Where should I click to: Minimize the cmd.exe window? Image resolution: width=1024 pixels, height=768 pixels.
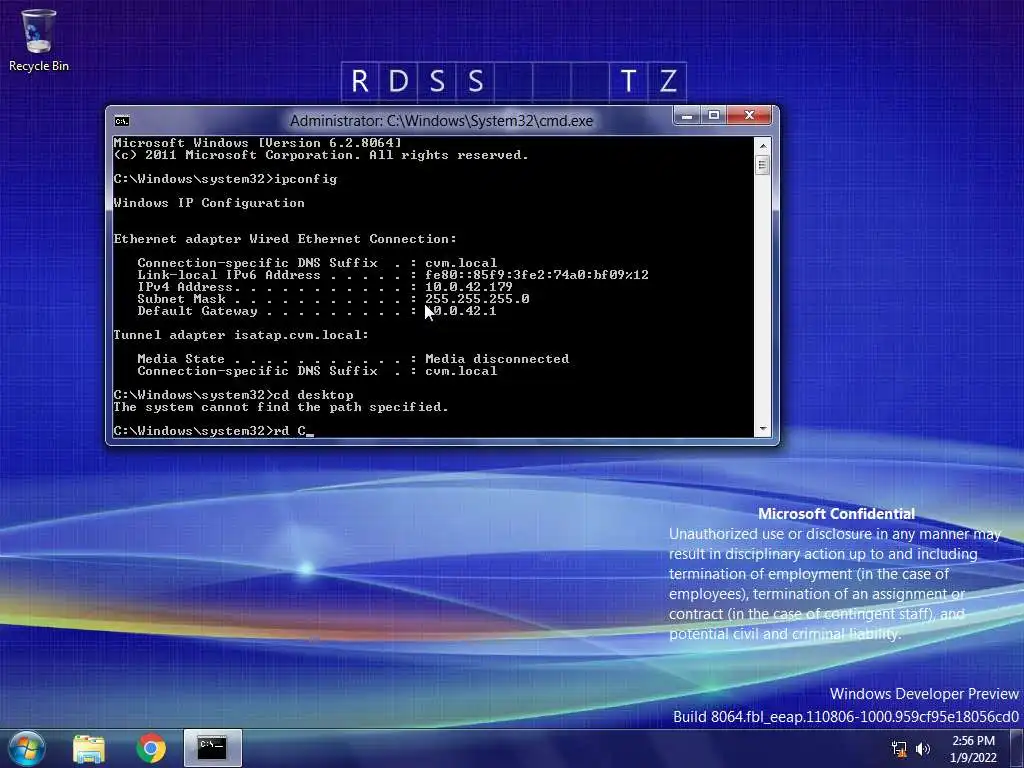click(687, 116)
